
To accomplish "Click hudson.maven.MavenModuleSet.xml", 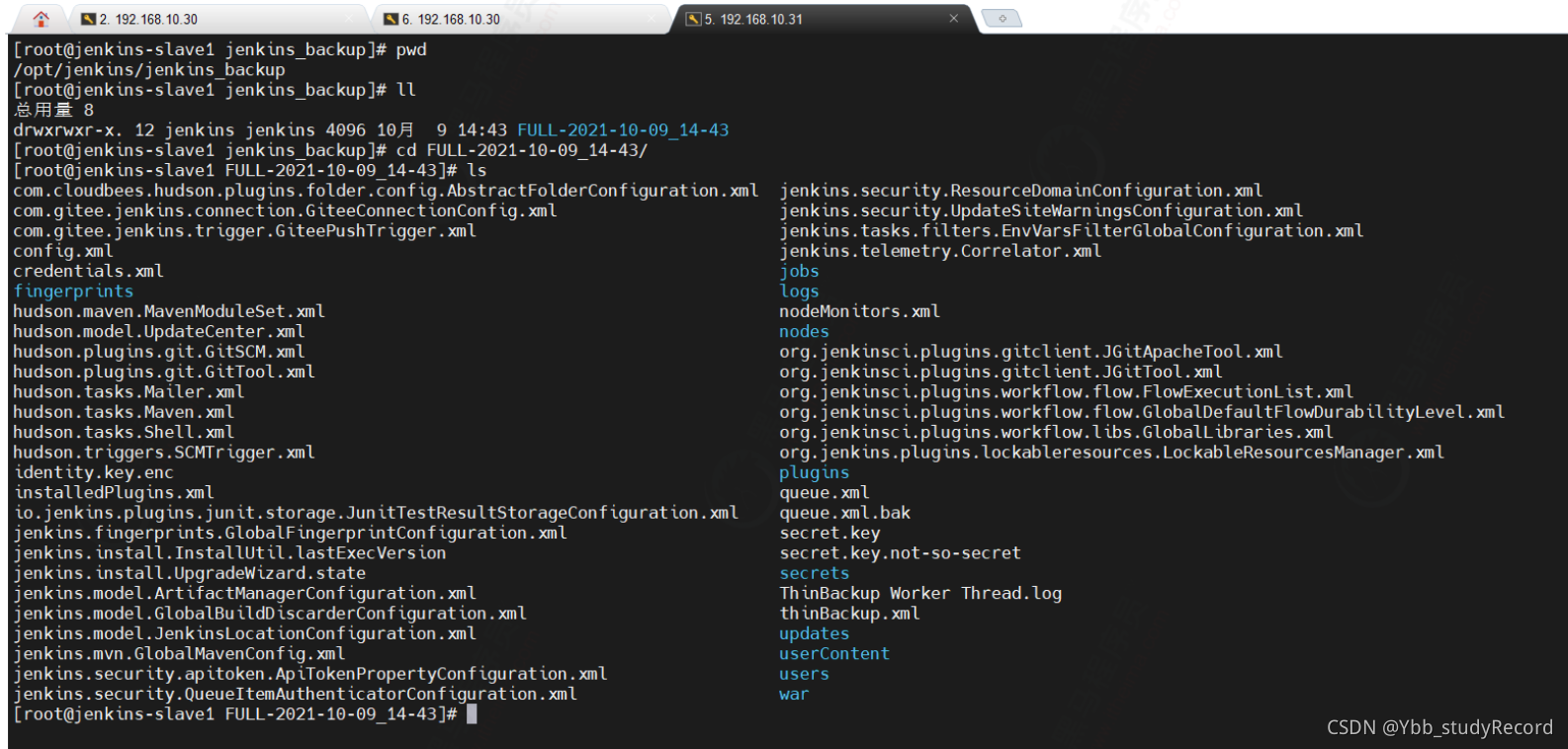I will 169,311.
